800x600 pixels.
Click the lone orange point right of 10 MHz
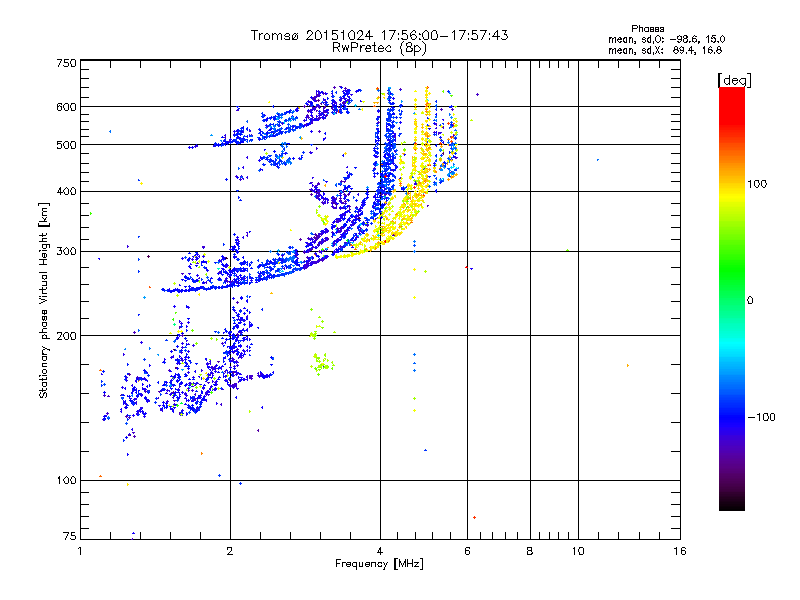(628, 366)
